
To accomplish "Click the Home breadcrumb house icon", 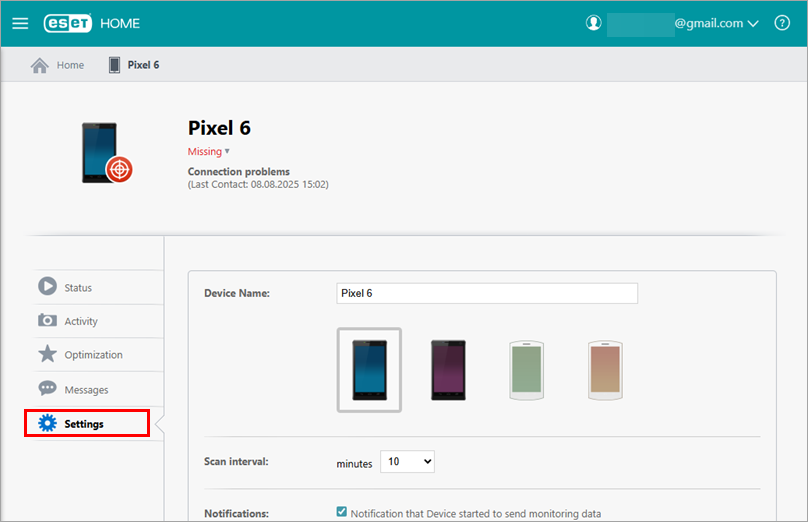I will point(40,65).
